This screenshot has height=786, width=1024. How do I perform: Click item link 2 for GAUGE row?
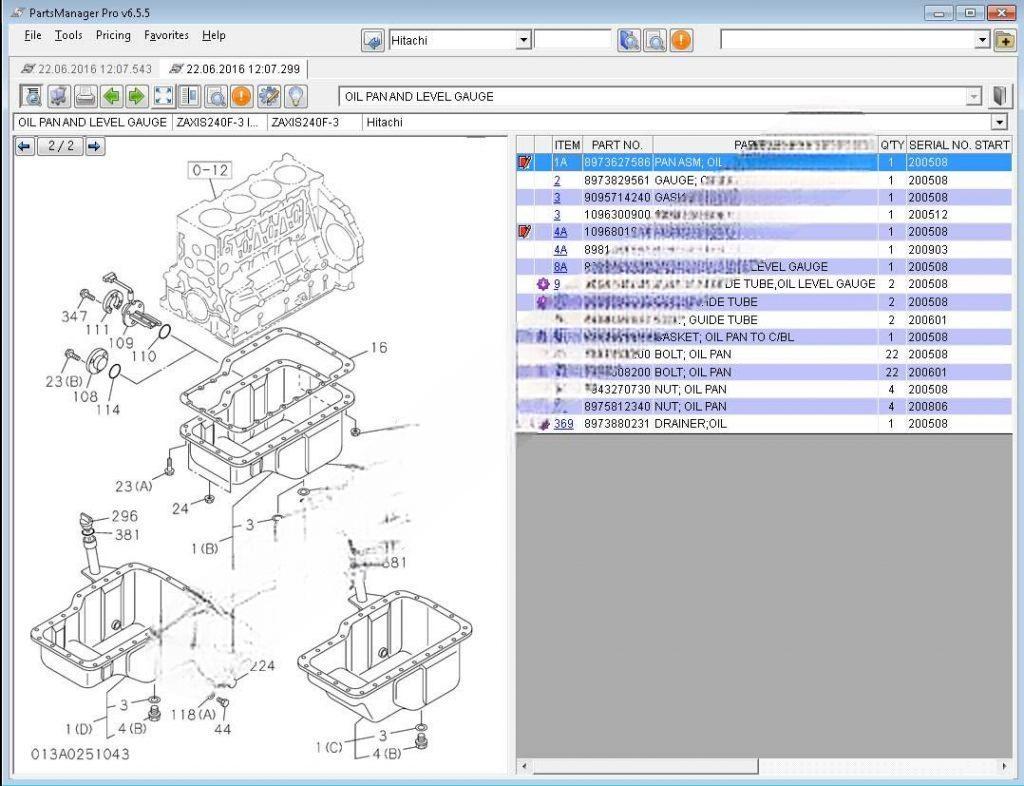click(x=558, y=181)
